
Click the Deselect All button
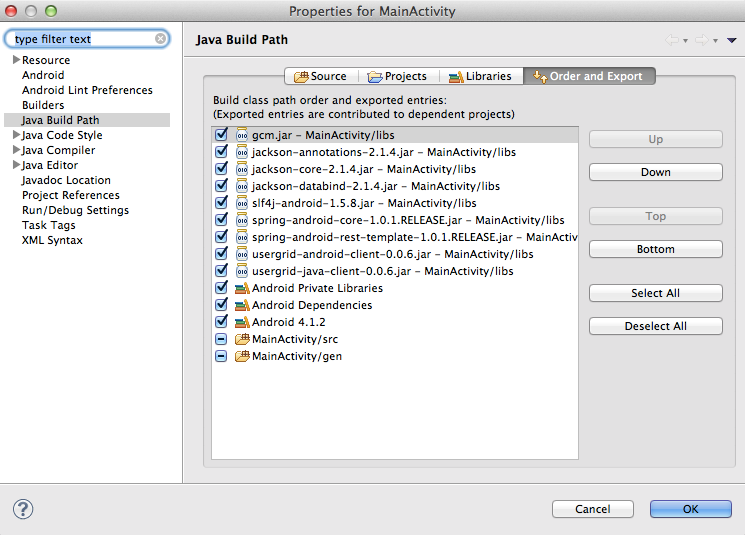pyautogui.click(x=656, y=326)
